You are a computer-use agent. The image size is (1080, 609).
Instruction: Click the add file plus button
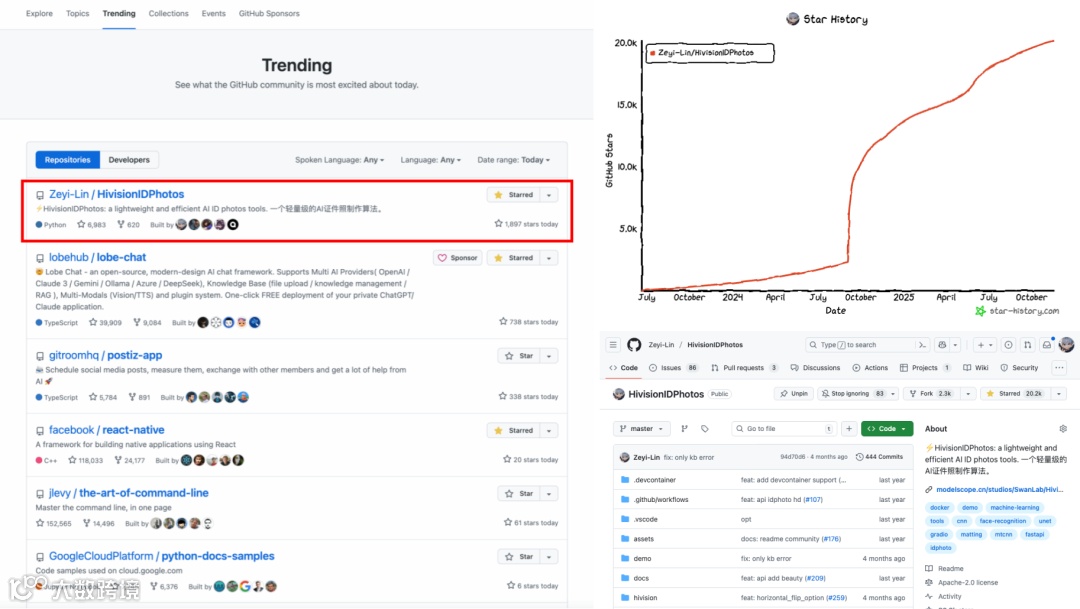[849, 429]
